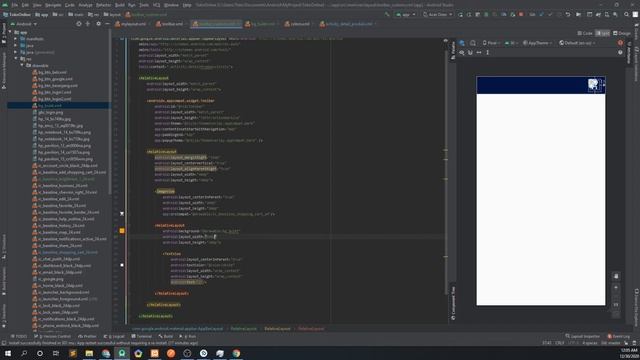Open the Default (en-us) locale dropdown

coord(577,43)
